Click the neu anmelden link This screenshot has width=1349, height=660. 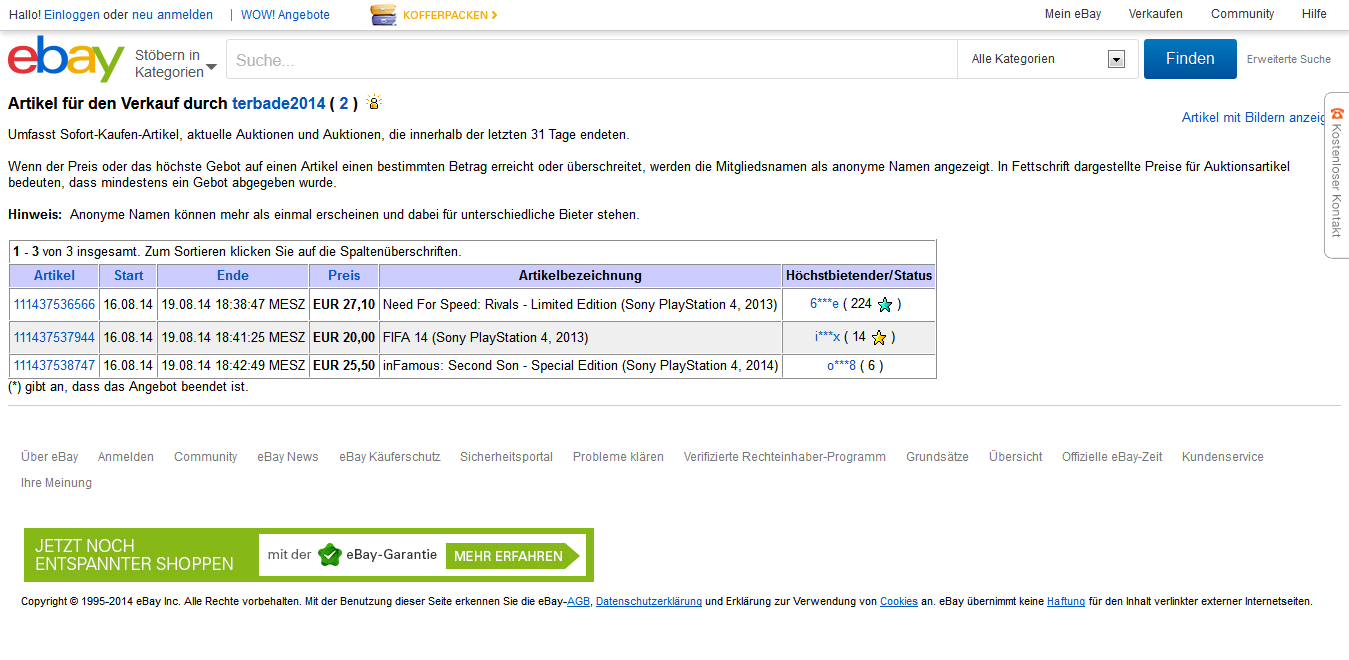pos(172,15)
